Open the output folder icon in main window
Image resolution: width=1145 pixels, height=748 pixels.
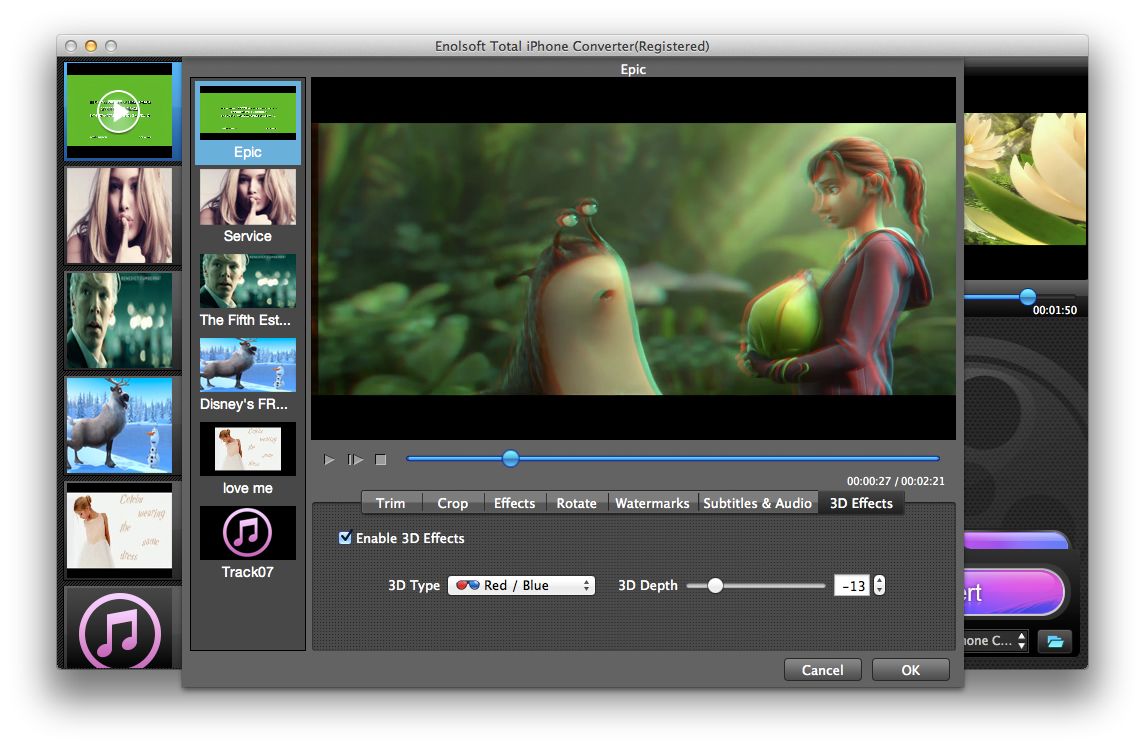[x=1055, y=641]
